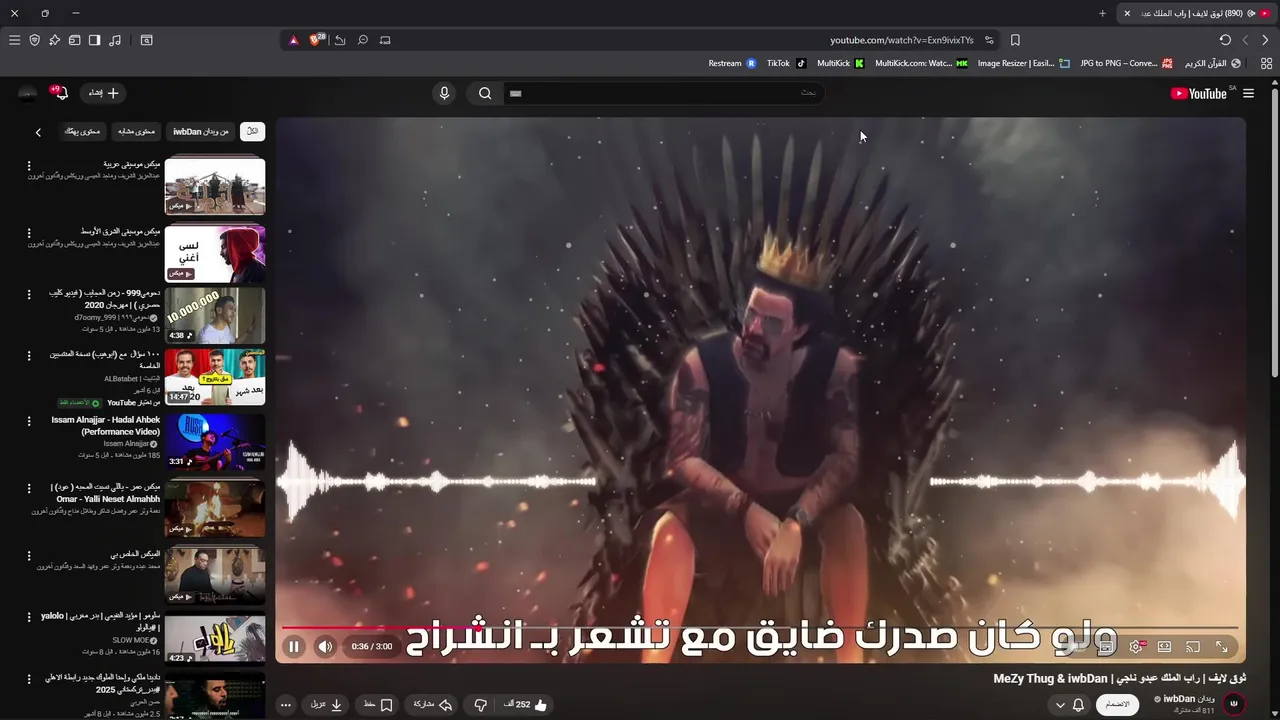Open options for Omar - Yalli Neset Almahbh mix
1280x720 pixels.
coord(29,489)
